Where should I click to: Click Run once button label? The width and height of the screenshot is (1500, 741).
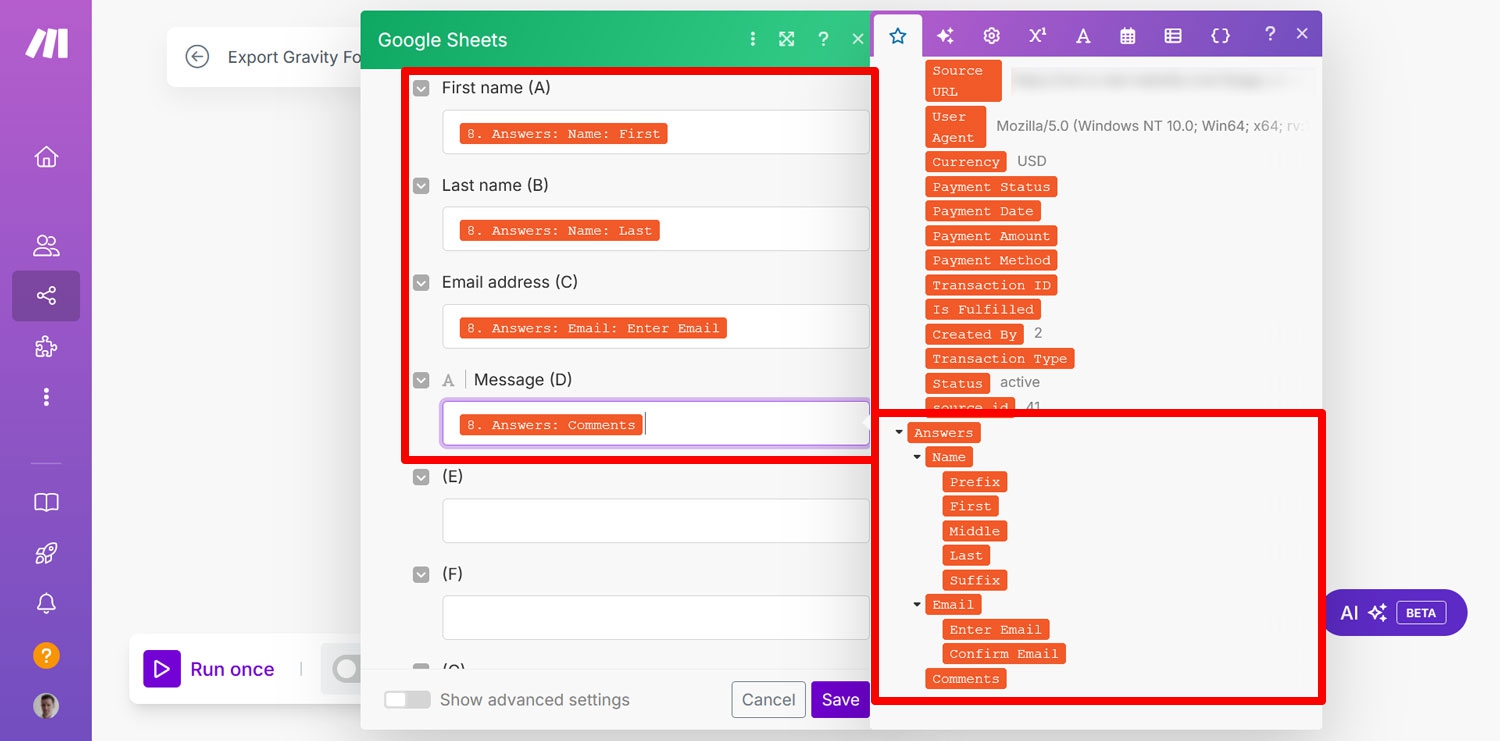point(232,669)
